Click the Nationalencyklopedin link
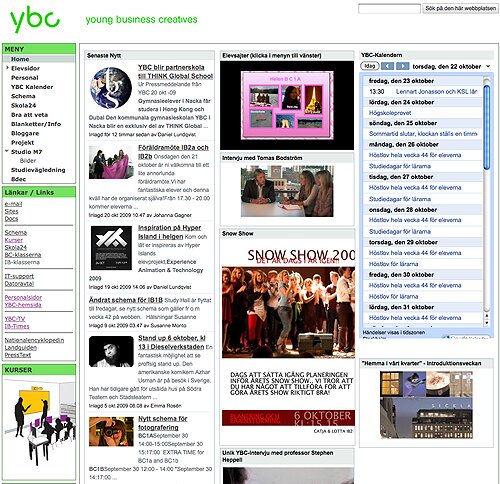Screen dimensions: 500x484 34,340
